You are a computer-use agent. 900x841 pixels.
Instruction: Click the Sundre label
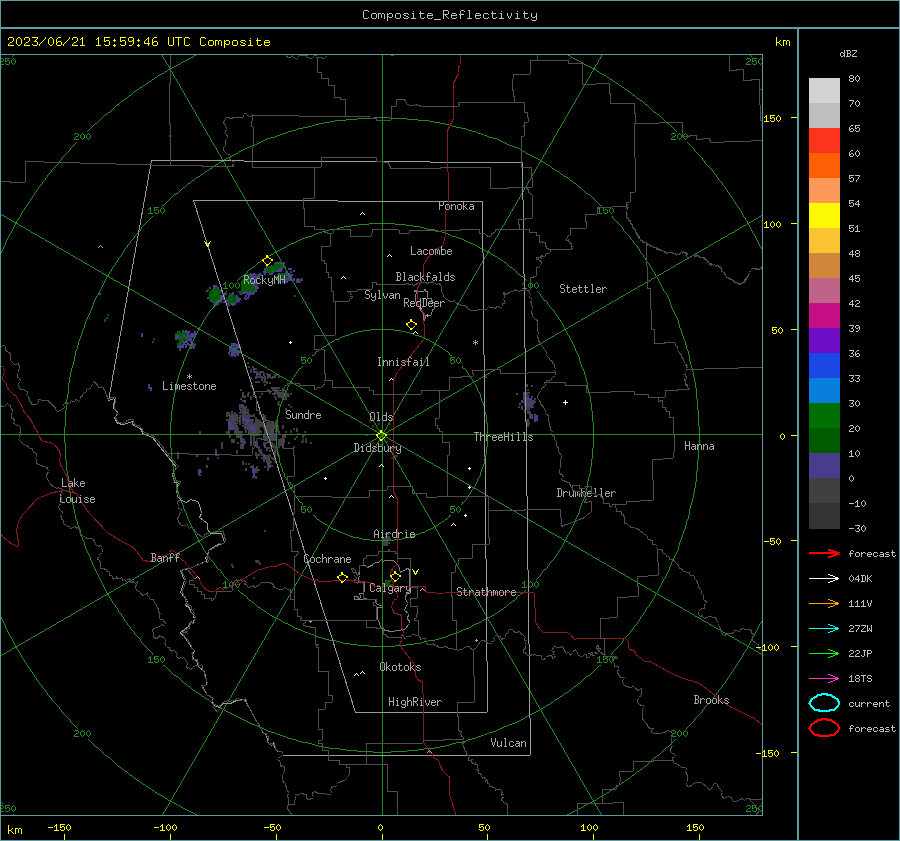coord(303,414)
